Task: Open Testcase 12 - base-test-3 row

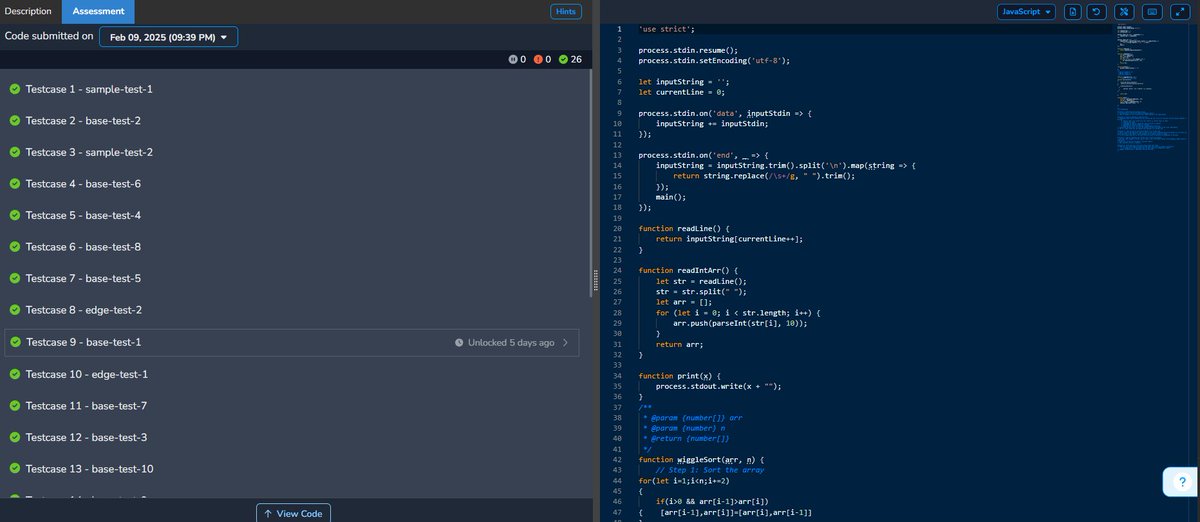Action: click(x=292, y=437)
